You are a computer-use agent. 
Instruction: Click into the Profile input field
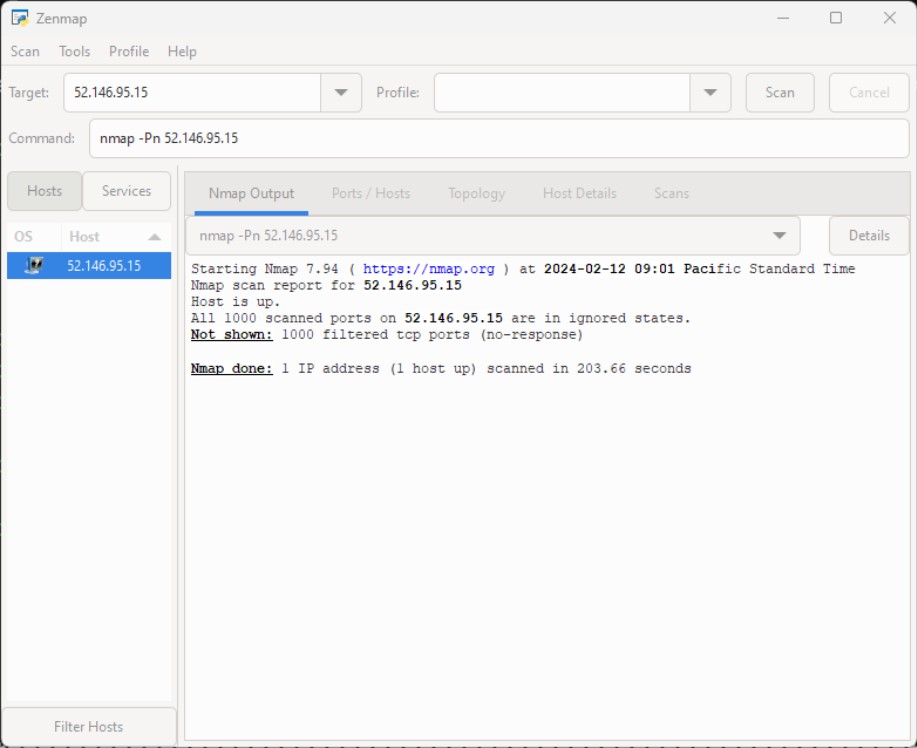tap(562, 92)
